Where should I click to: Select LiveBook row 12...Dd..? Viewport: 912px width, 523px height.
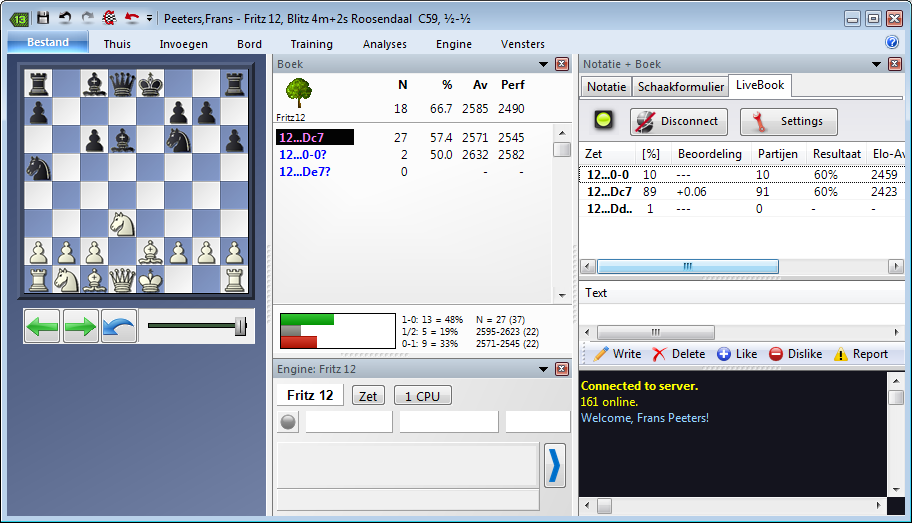pos(742,208)
